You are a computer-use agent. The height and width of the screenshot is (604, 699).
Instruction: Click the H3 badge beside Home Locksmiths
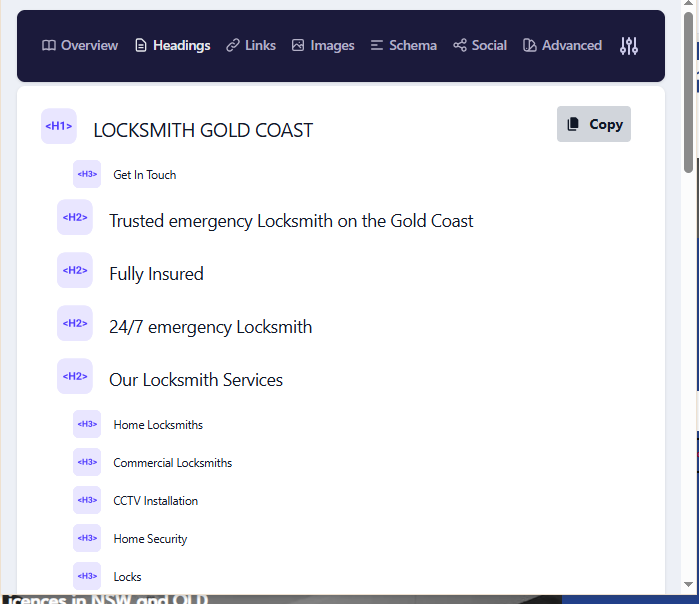coord(87,424)
